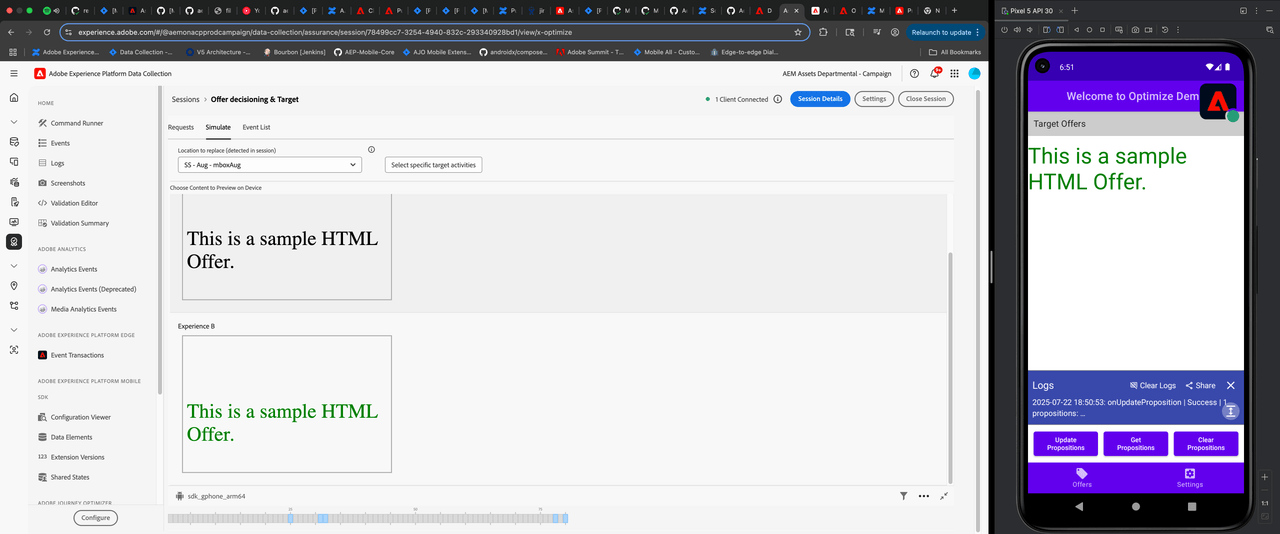The image size is (1280, 534).
Task: Switch to the Event List tab
Action: [256, 127]
